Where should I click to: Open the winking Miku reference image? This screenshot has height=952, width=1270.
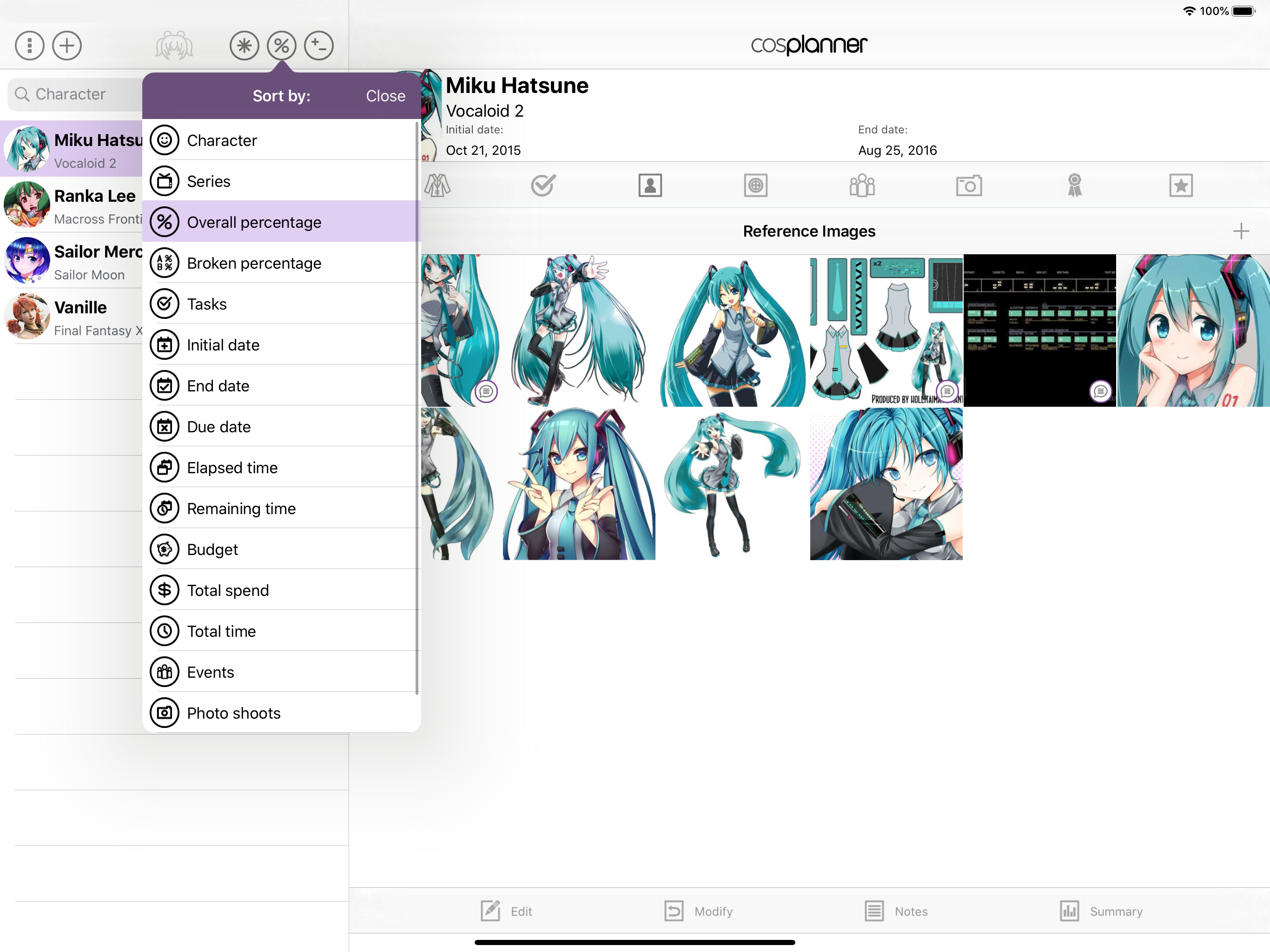point(732,330)
